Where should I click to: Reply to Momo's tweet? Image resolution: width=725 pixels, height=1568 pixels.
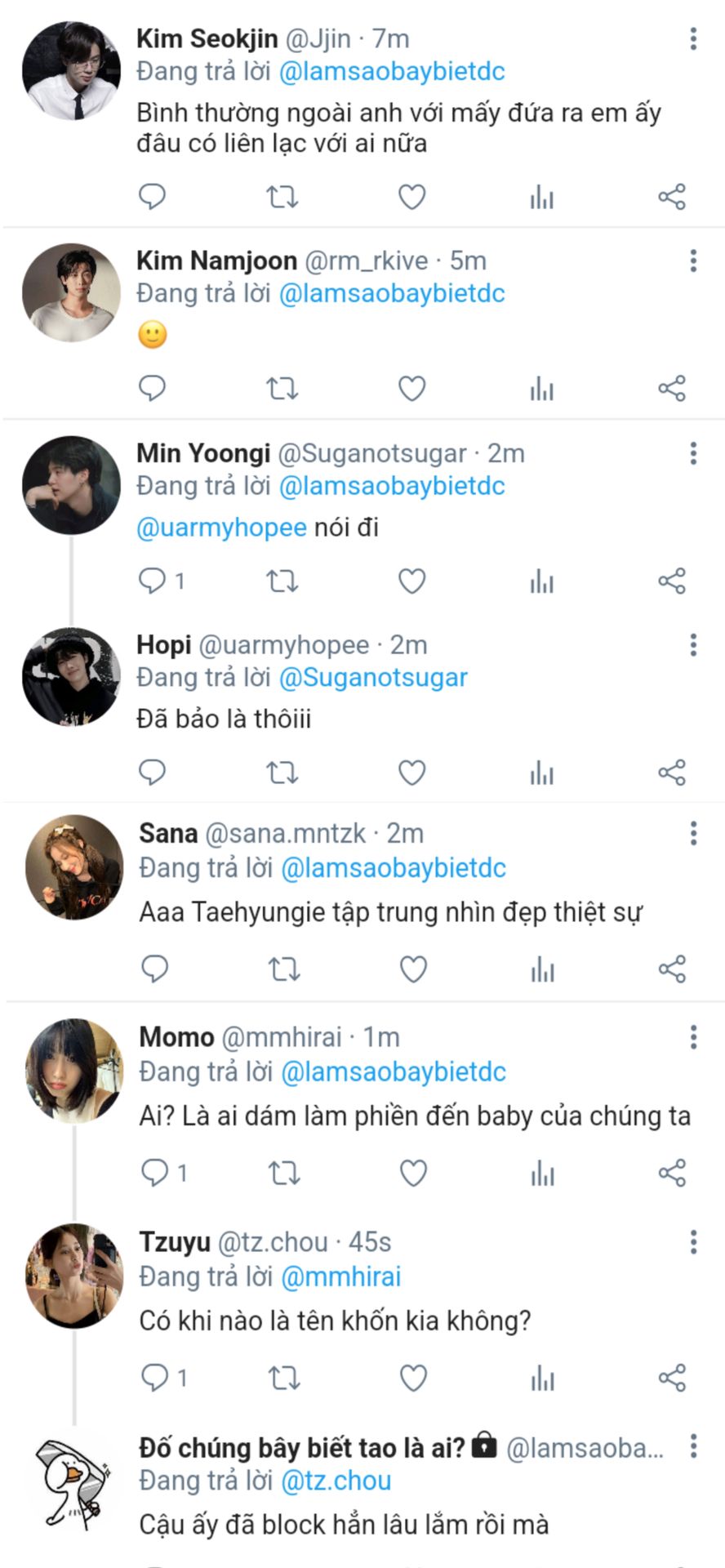coord(154,1174)
